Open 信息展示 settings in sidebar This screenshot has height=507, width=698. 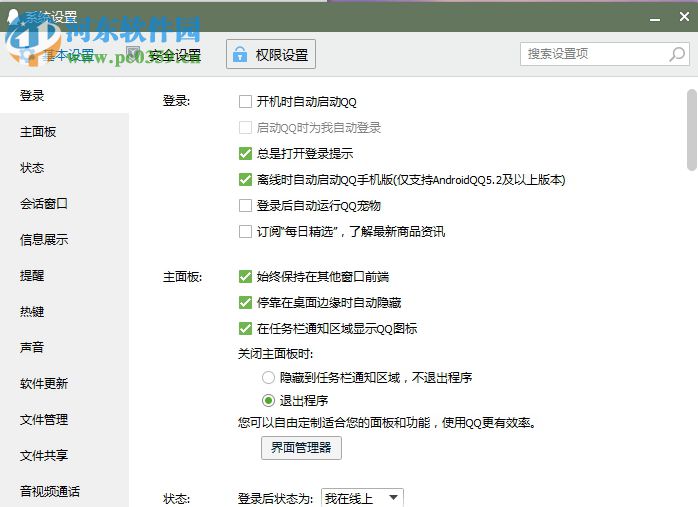pos(64,239)
